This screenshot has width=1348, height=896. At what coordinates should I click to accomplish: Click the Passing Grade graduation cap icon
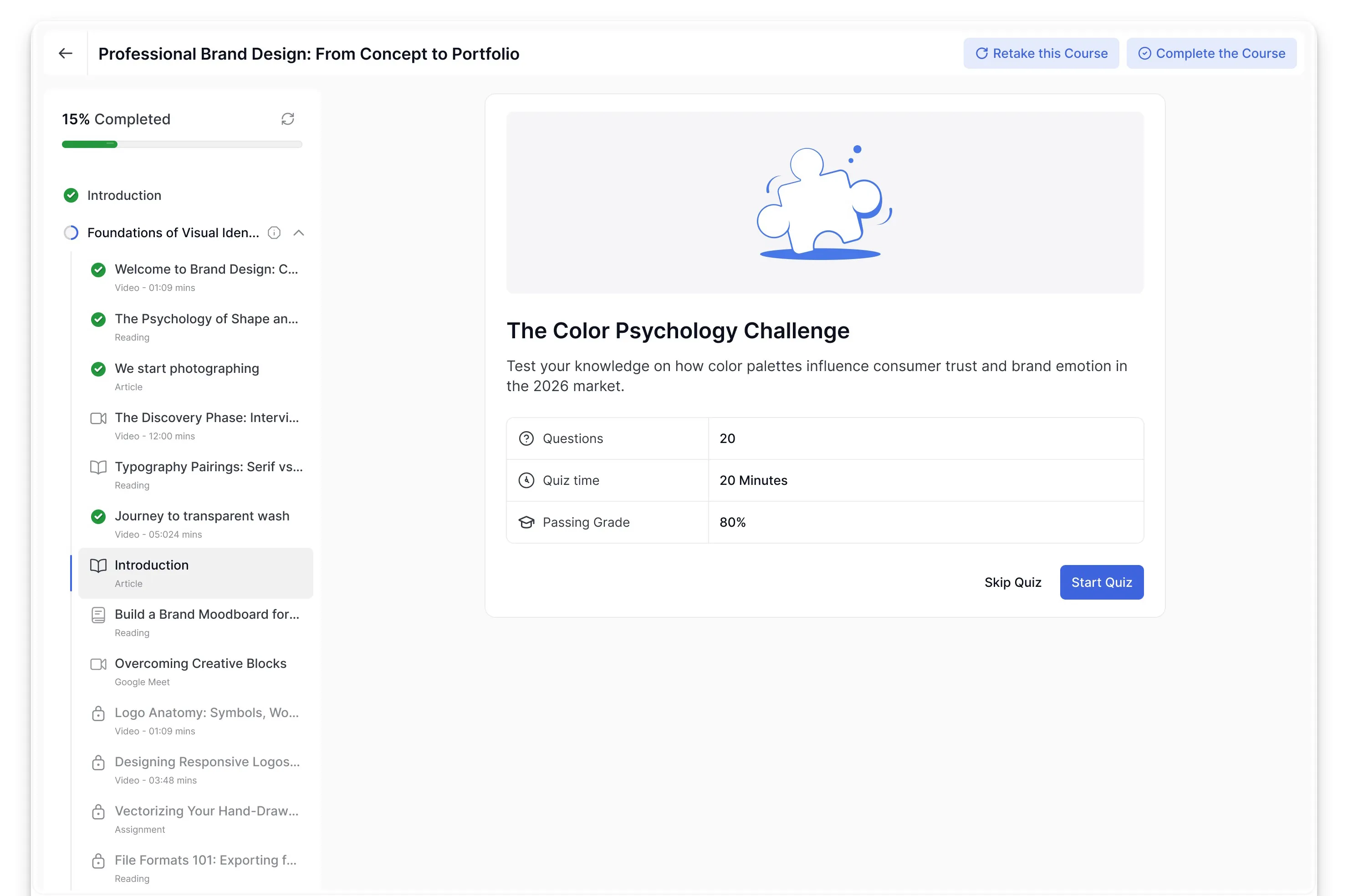(x=526, y=522)
